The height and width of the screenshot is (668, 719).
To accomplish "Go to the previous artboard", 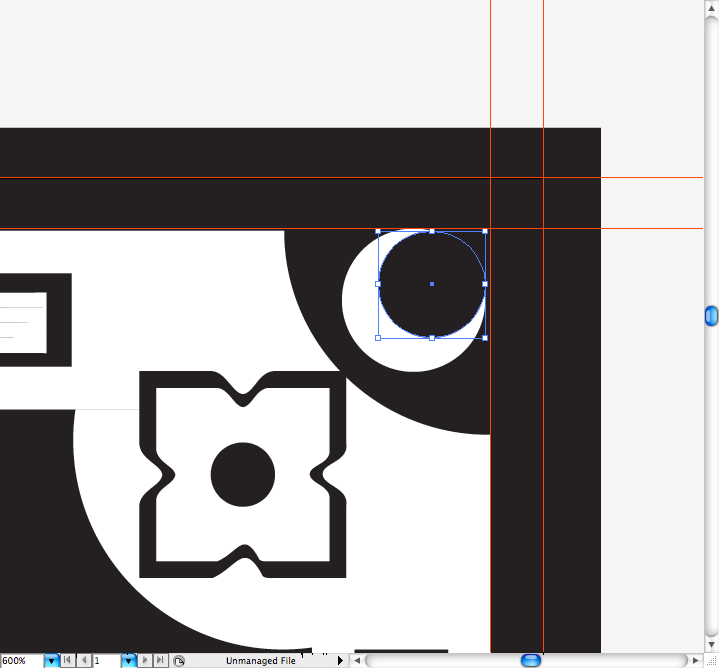I will [x=83, y=660].
